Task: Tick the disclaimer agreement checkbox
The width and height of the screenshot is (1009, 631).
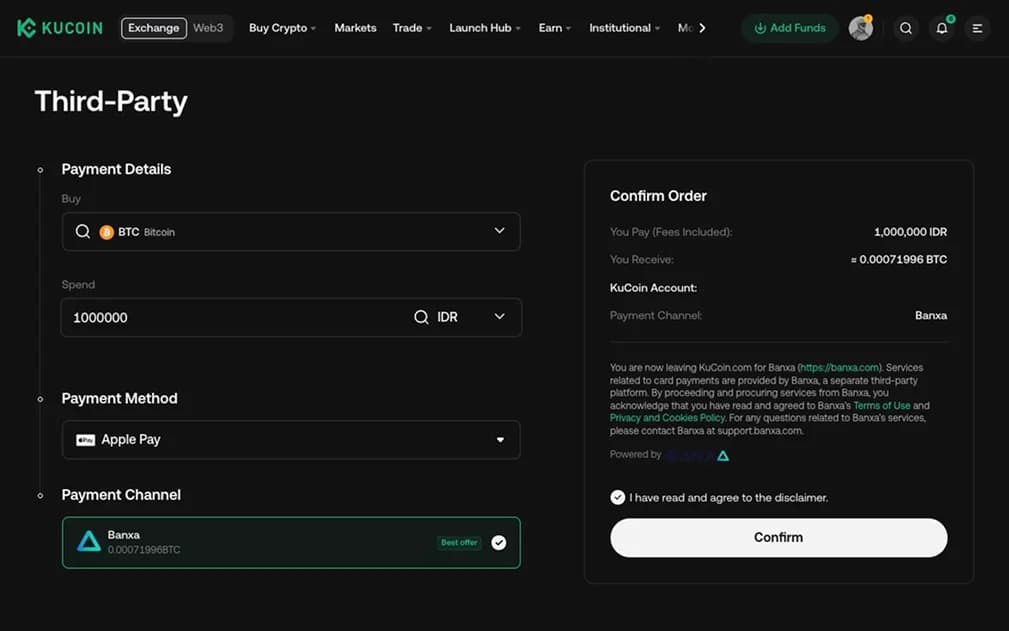Action: click(618, 498)
